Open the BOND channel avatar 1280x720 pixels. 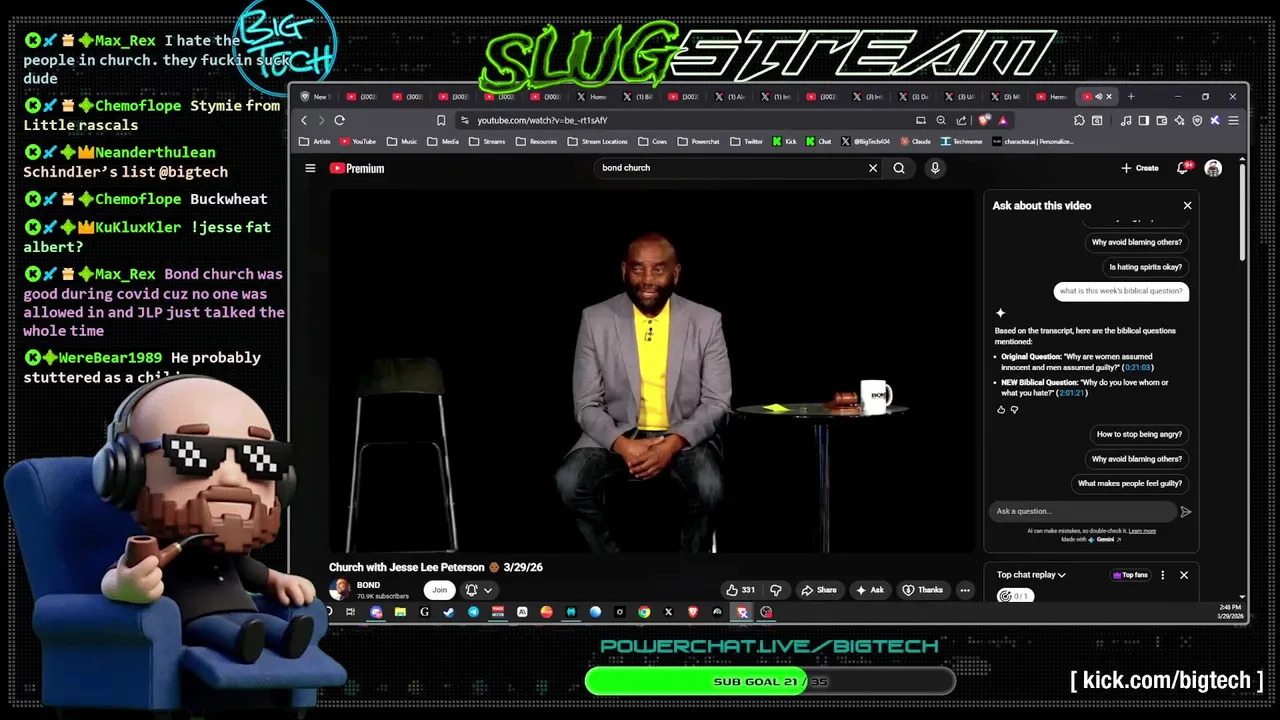340,590
